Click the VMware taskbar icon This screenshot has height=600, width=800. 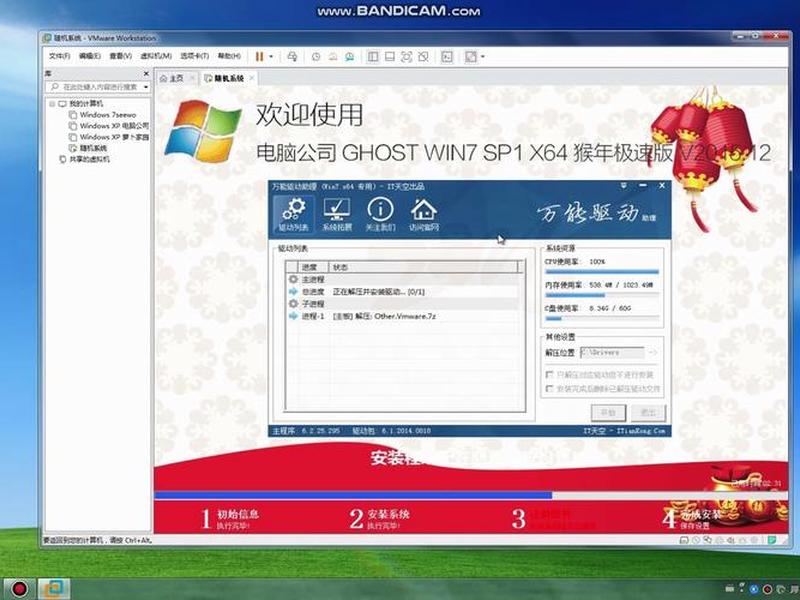click(54, 589)
